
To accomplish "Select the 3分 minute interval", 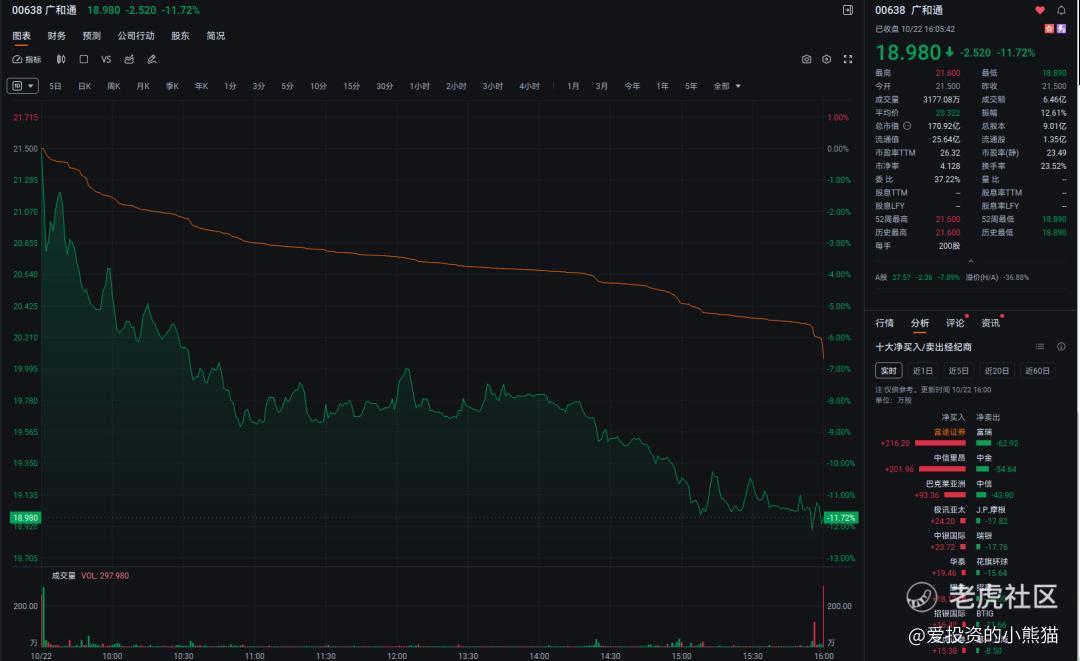I will point(258,86).
